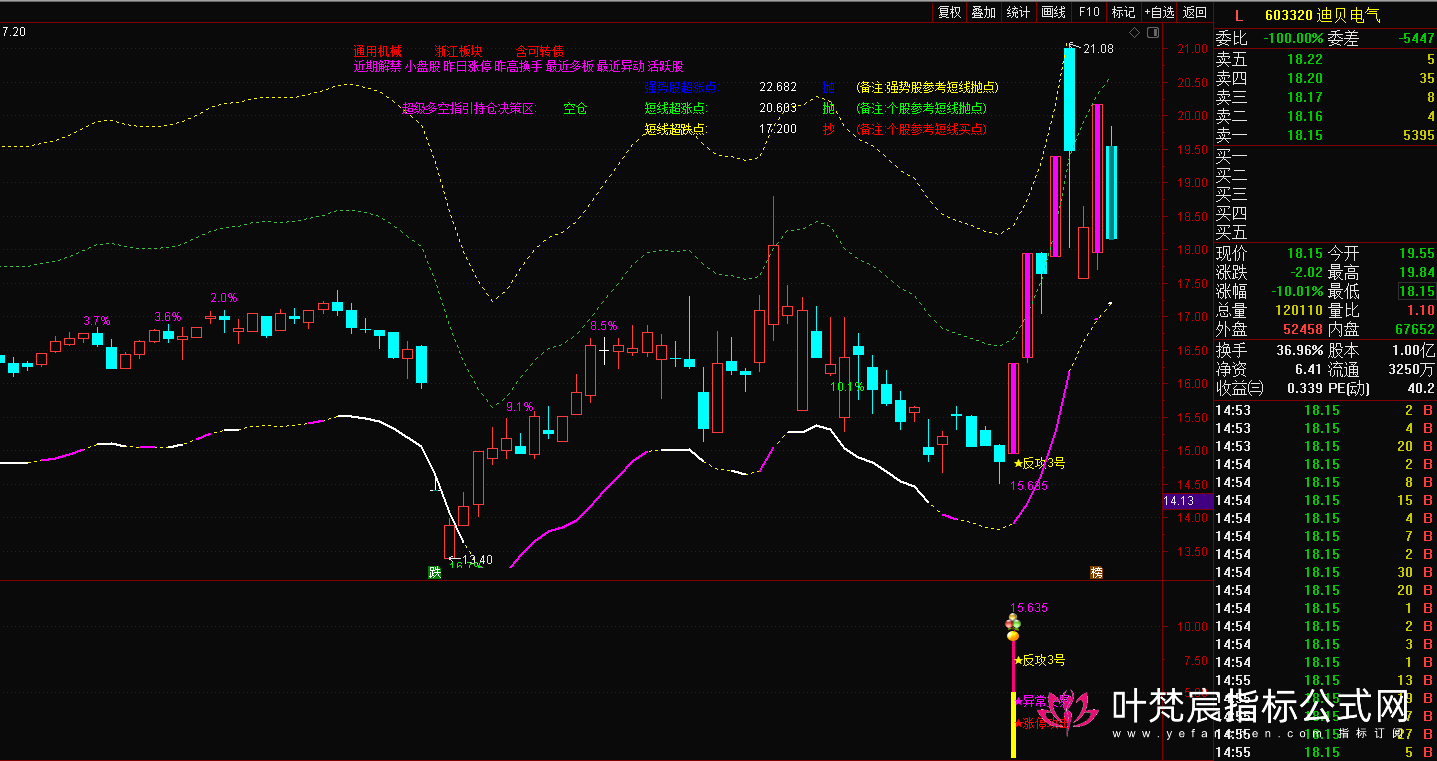
Task: Click the 净资 value 6.41
Action: click(x=1310, y=370)
